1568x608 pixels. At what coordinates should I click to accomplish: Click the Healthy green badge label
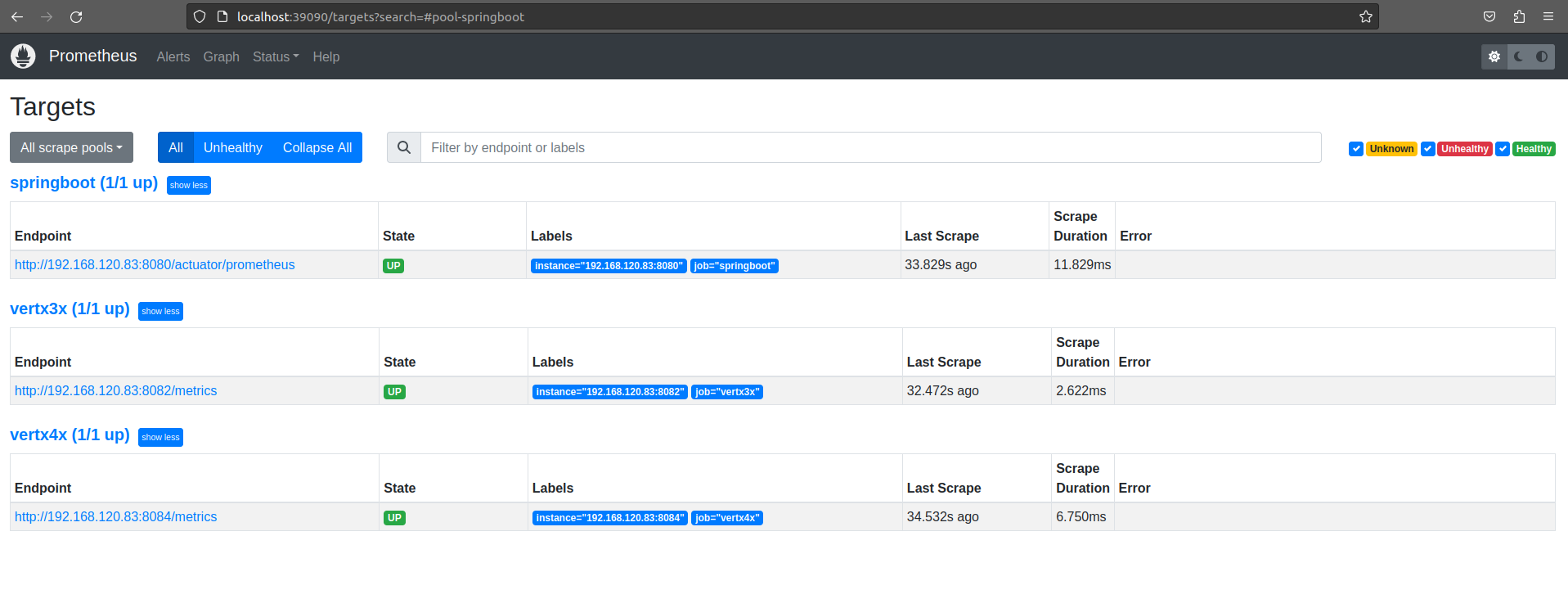point(1534,149)
